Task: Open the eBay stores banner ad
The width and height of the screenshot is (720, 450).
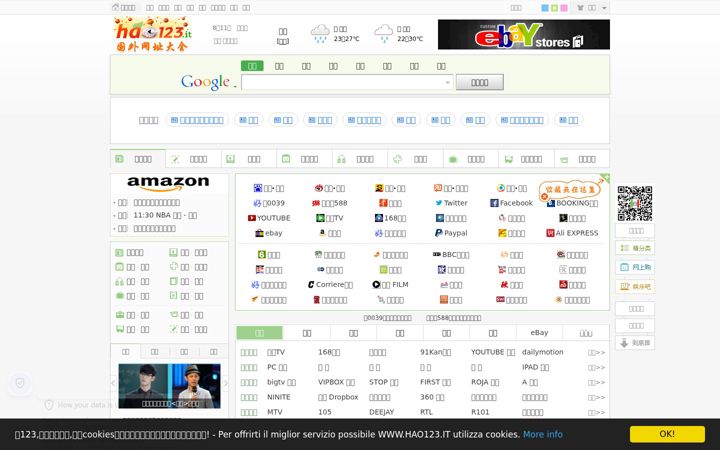Action: (523, 34)
